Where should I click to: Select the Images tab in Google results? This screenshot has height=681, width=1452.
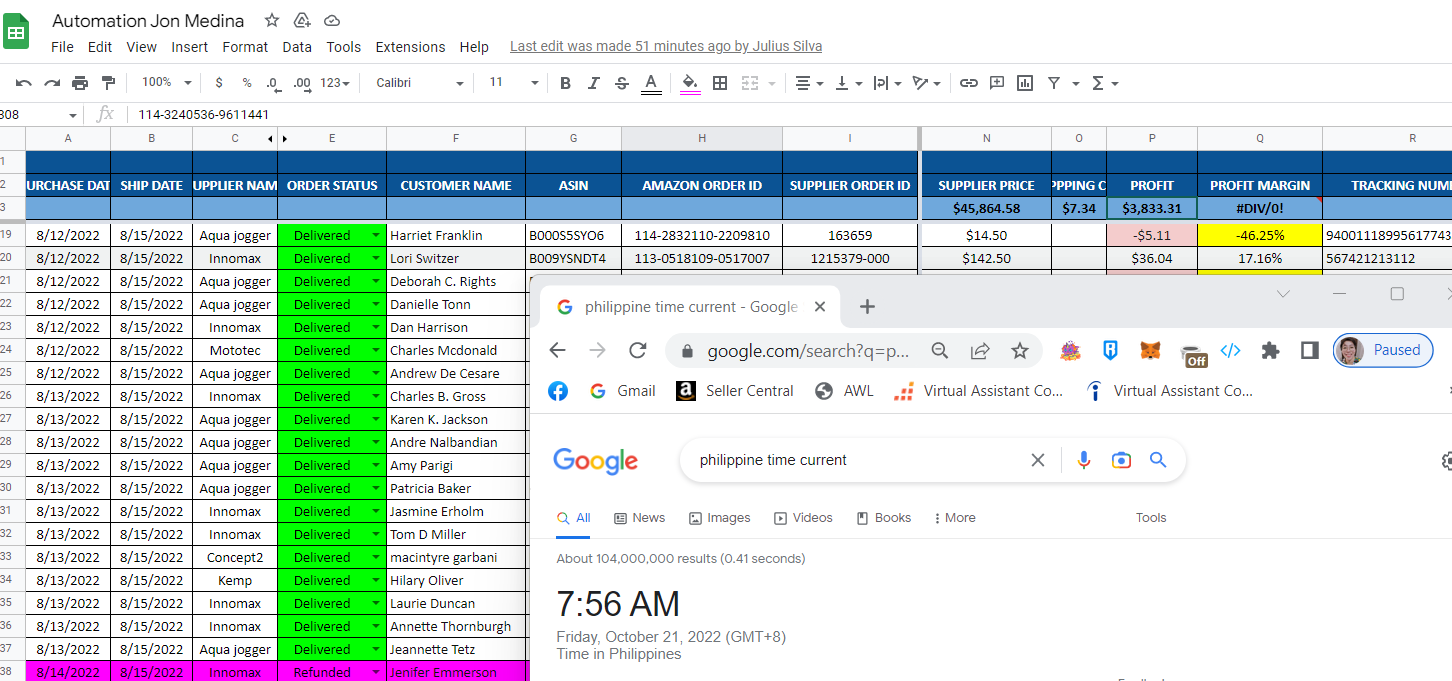coord(720,518)
